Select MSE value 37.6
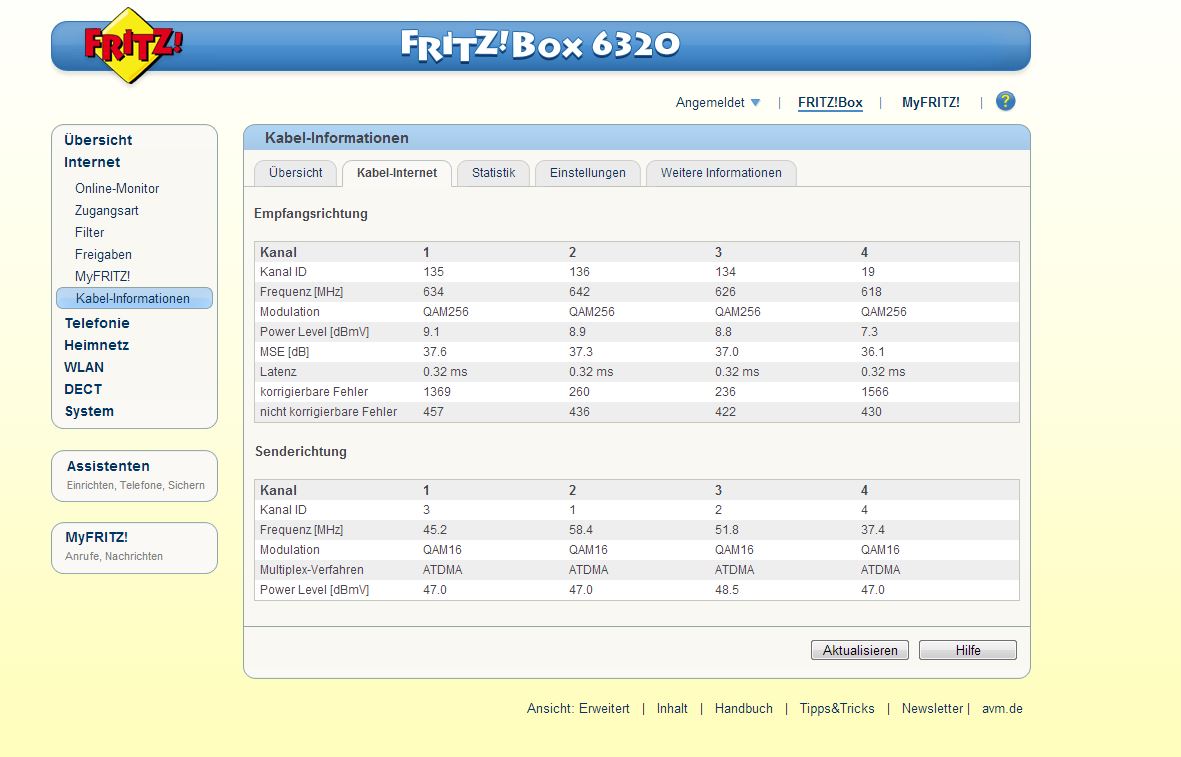1181x757 pixels. [x=435, y=352]
